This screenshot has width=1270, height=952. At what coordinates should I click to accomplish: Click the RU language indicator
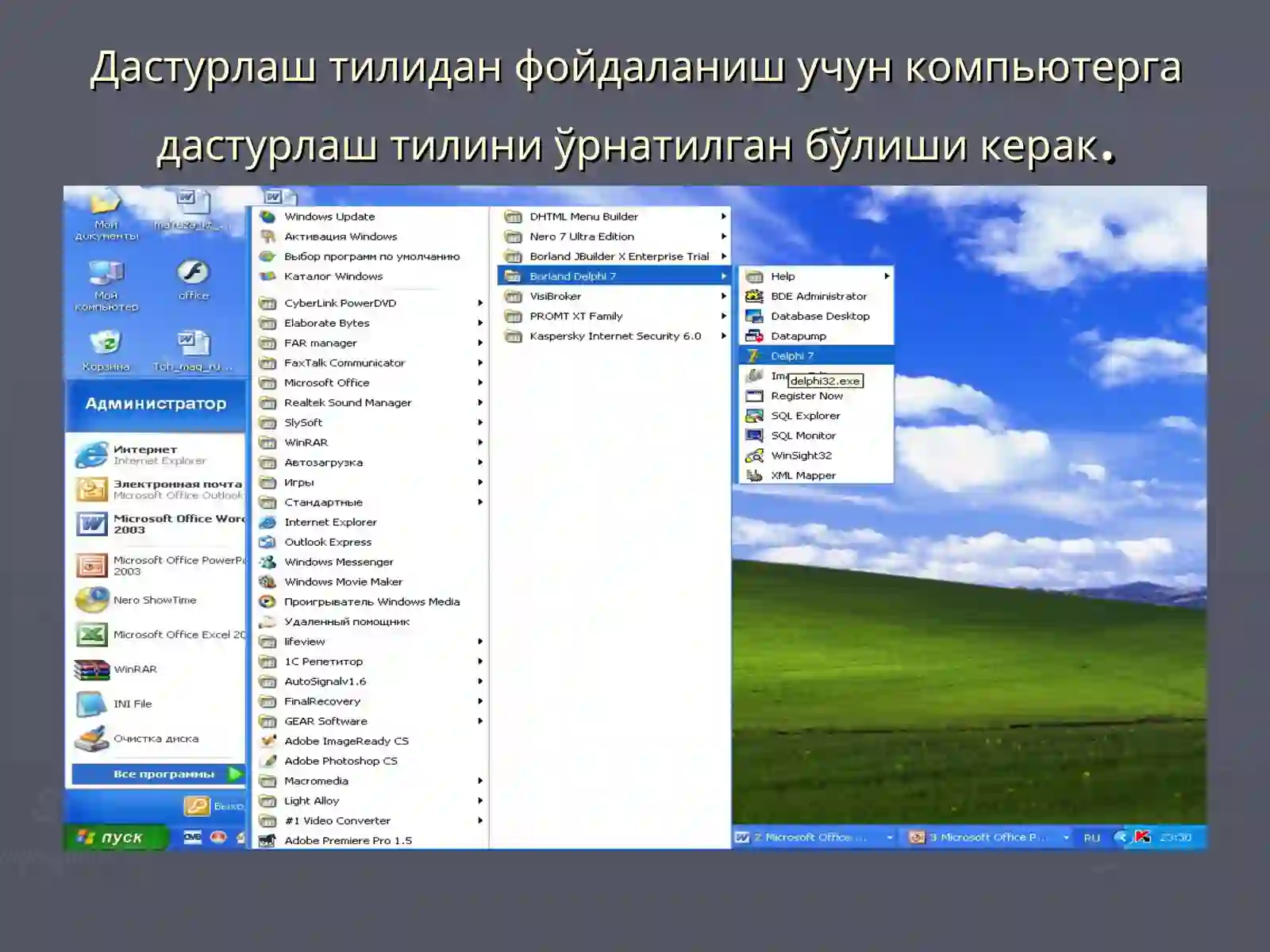tap(1092, 838)
